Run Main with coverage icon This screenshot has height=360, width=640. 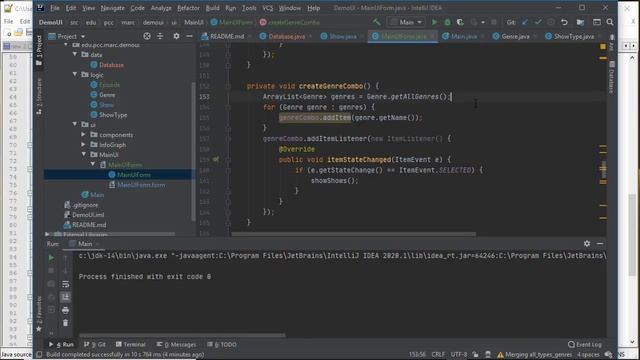pyautogui.click(x=460, y=22)
